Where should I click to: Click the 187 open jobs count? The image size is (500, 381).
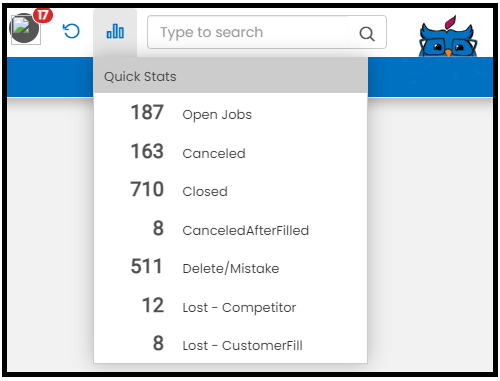(147, 112)
